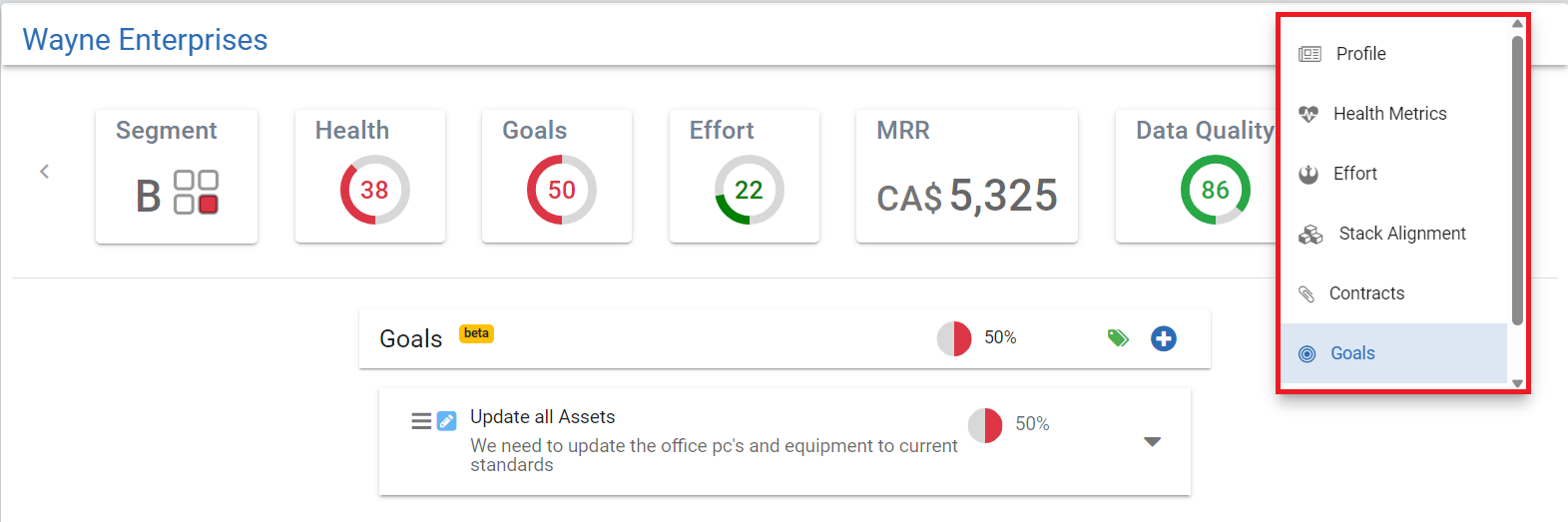
Task: Edit the Update all Assets goal
Action: pos(447,421)
